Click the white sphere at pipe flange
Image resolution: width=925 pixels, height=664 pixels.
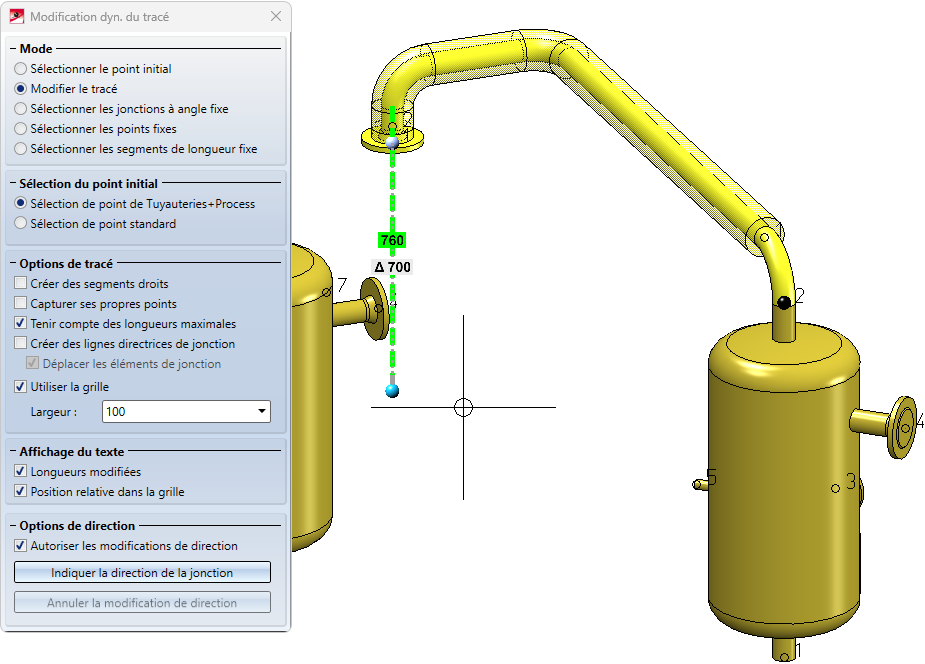pyautogui.click(x=392, y=142)
